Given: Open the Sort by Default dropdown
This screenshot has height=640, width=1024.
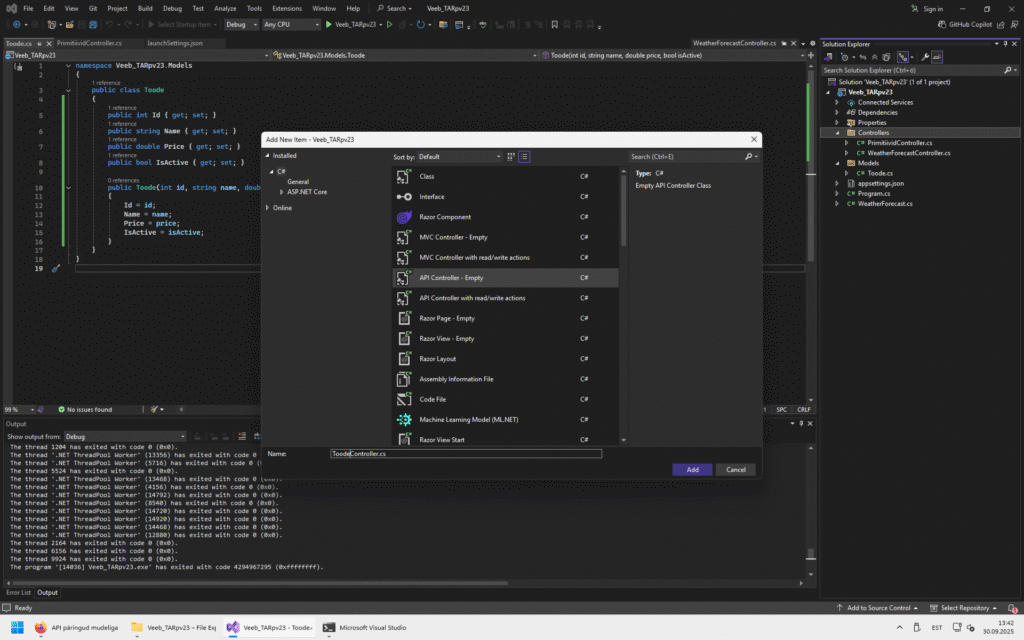Looking at the screenshot, I should (x=459, y=157).
